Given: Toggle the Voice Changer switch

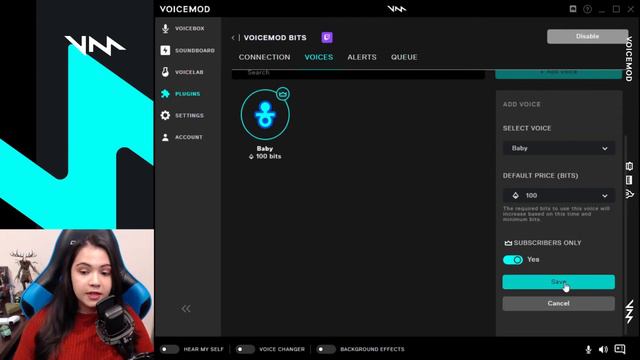Looking at the screenshot, I should [x=245, y=349].
